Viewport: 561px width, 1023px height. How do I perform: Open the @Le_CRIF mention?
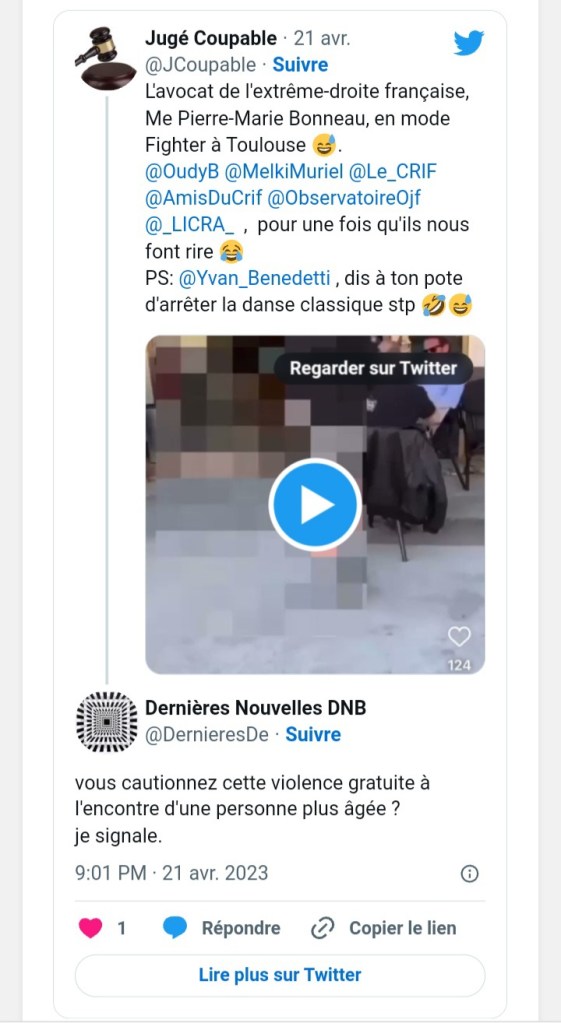point(393,172)
